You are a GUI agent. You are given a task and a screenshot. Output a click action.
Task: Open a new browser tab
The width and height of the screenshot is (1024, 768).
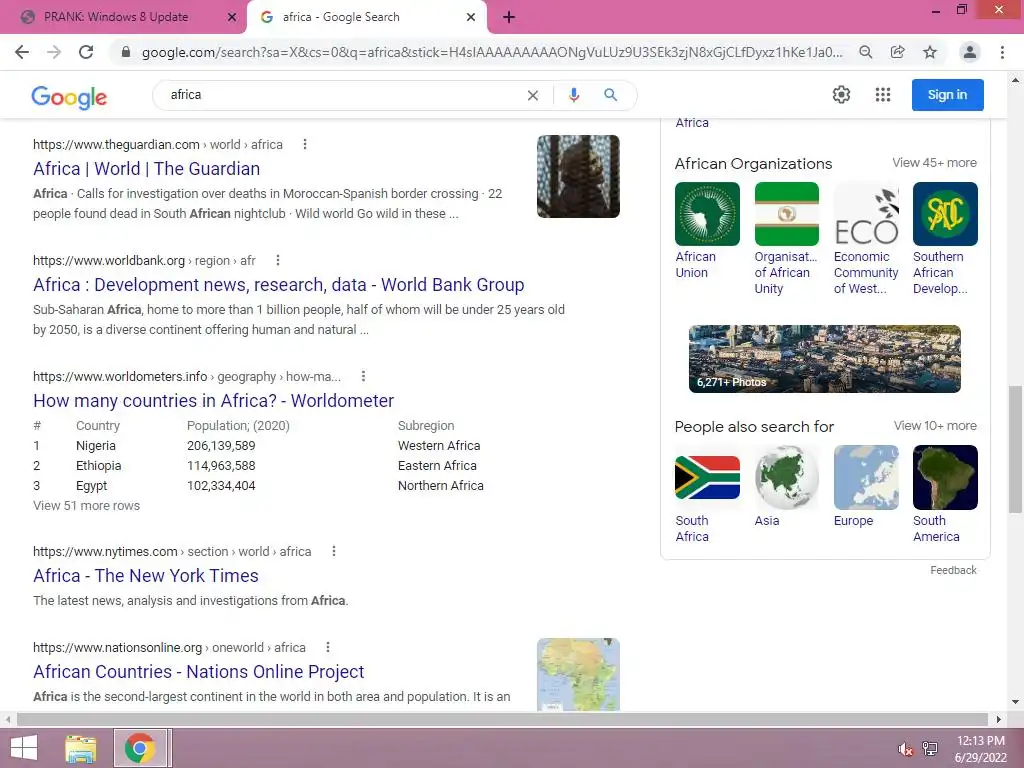509,17
